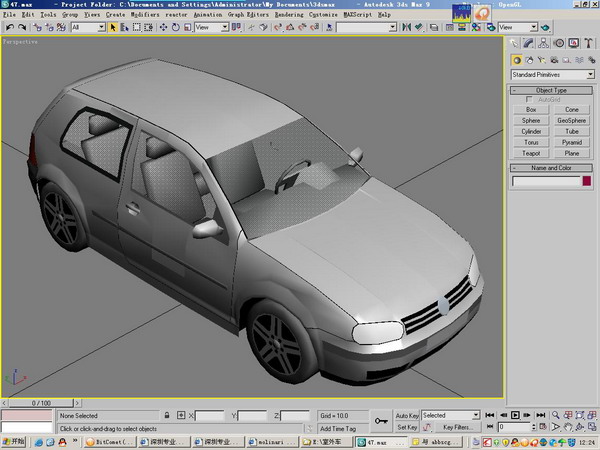600x450 pixels.
Task: Enable the AutoGrid checkbox
Action: tap(530, 100)
